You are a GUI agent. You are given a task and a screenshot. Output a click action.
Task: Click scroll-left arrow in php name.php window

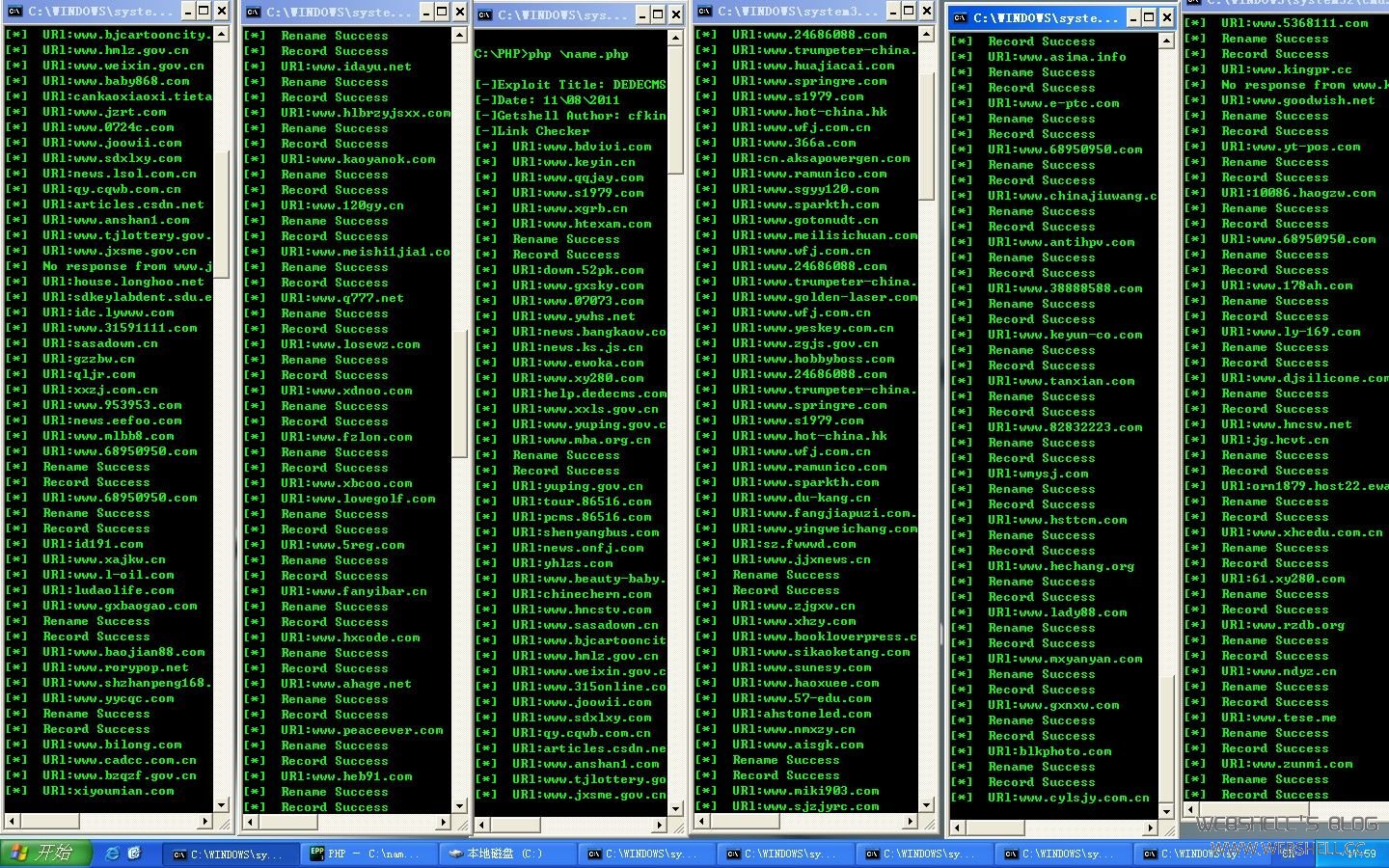(482, 826)
